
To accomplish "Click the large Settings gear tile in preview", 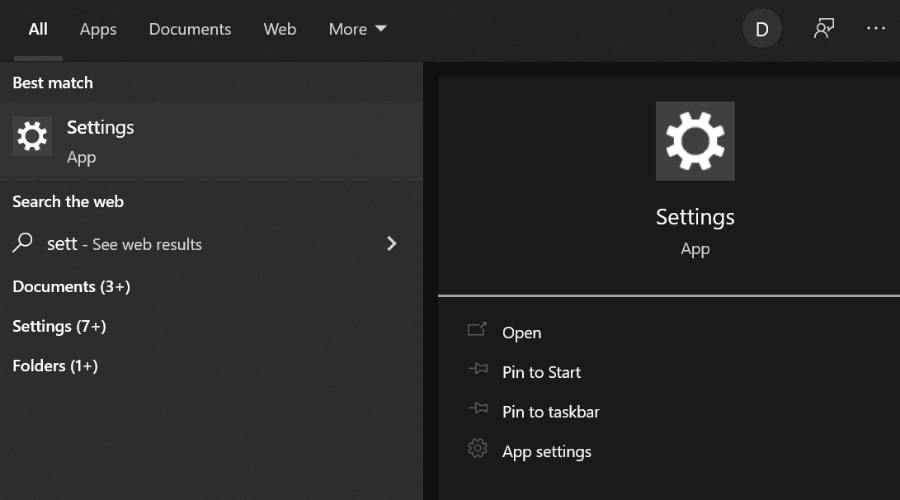I will pyautogui.click(x=695, y=141).
